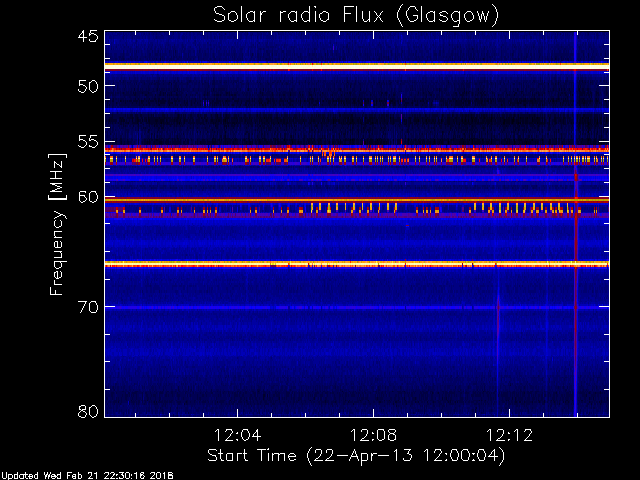
Task: Click the 'Solar radio Flux (Glasgow)' title
Action: (356, 16)
